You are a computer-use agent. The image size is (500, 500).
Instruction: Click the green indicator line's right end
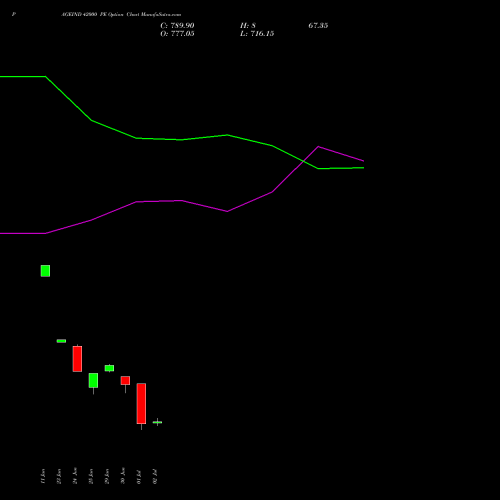pyautogui.click(x=363, y=168)
